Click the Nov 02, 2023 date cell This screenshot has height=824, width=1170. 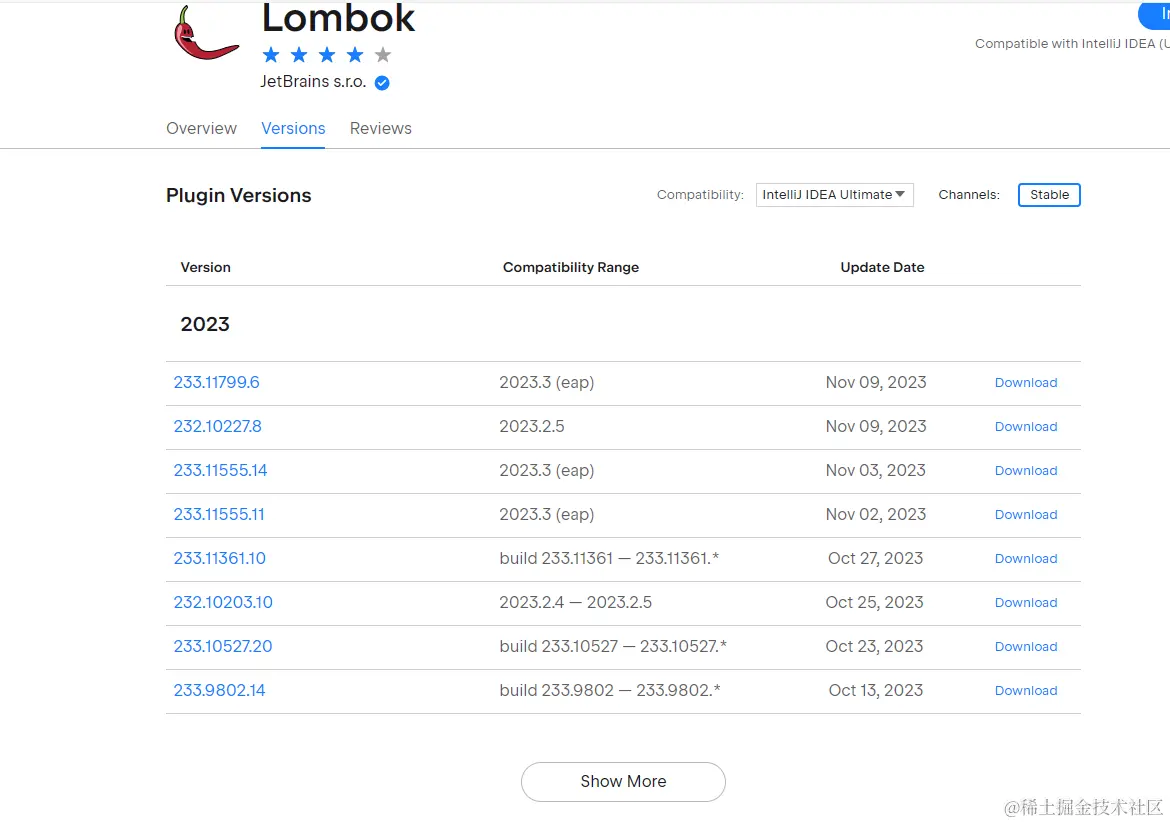(x=875, y=514)
